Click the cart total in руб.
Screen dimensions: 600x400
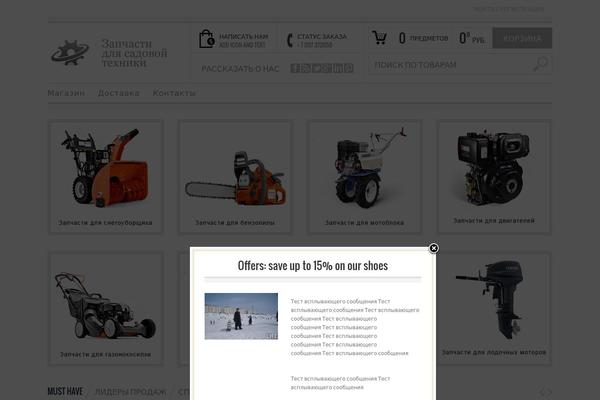472,38
